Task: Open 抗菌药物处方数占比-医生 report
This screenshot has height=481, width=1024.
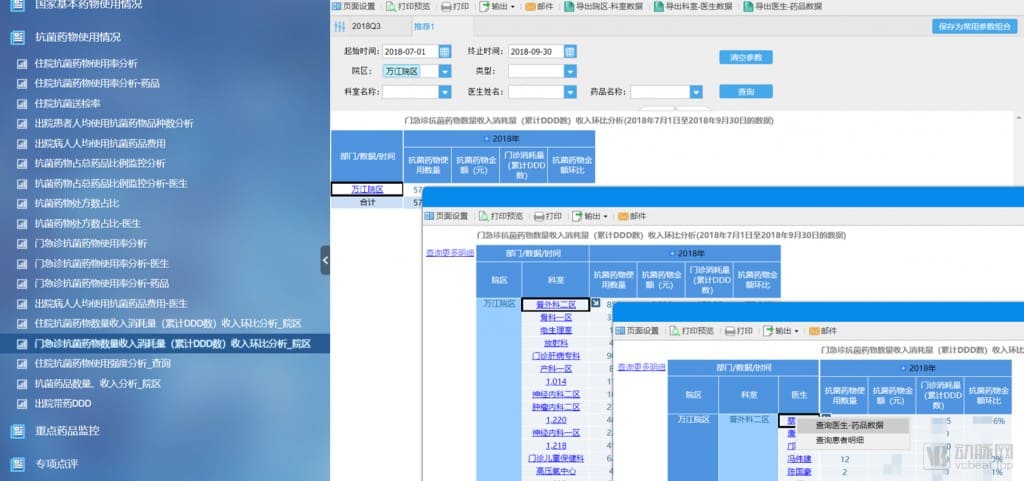Action: 88,223
